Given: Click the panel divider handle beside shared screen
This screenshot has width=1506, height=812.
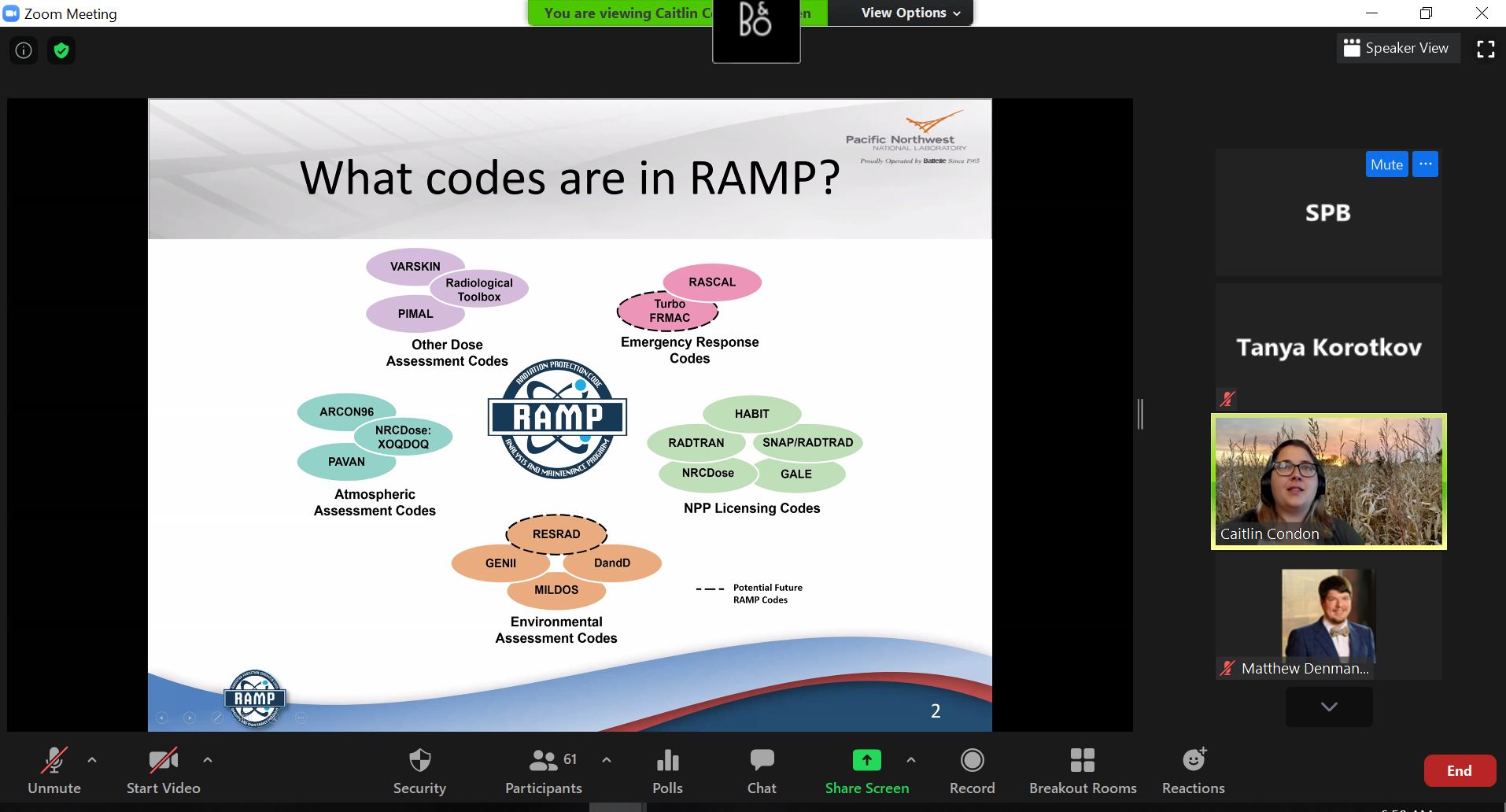Looking at the screenshot, I should point(1141,414).
